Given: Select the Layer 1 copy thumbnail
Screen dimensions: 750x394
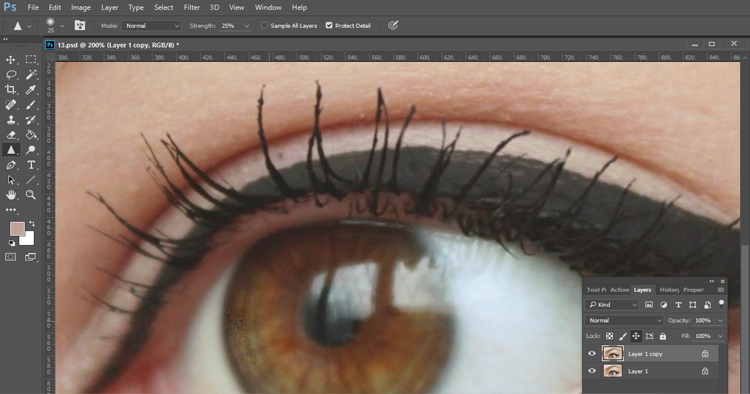Looking at the screenshot, I should [x=613, y=354].
